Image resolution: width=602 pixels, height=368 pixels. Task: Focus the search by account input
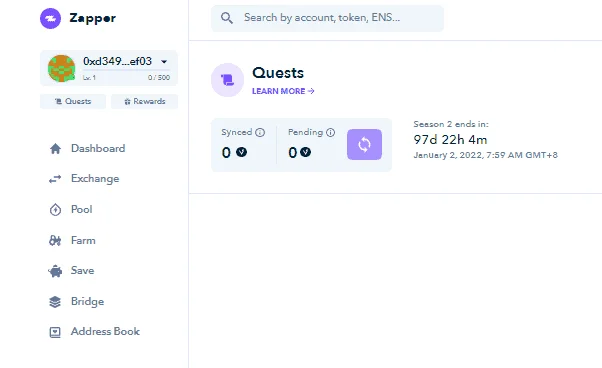(x=327, y=18)
